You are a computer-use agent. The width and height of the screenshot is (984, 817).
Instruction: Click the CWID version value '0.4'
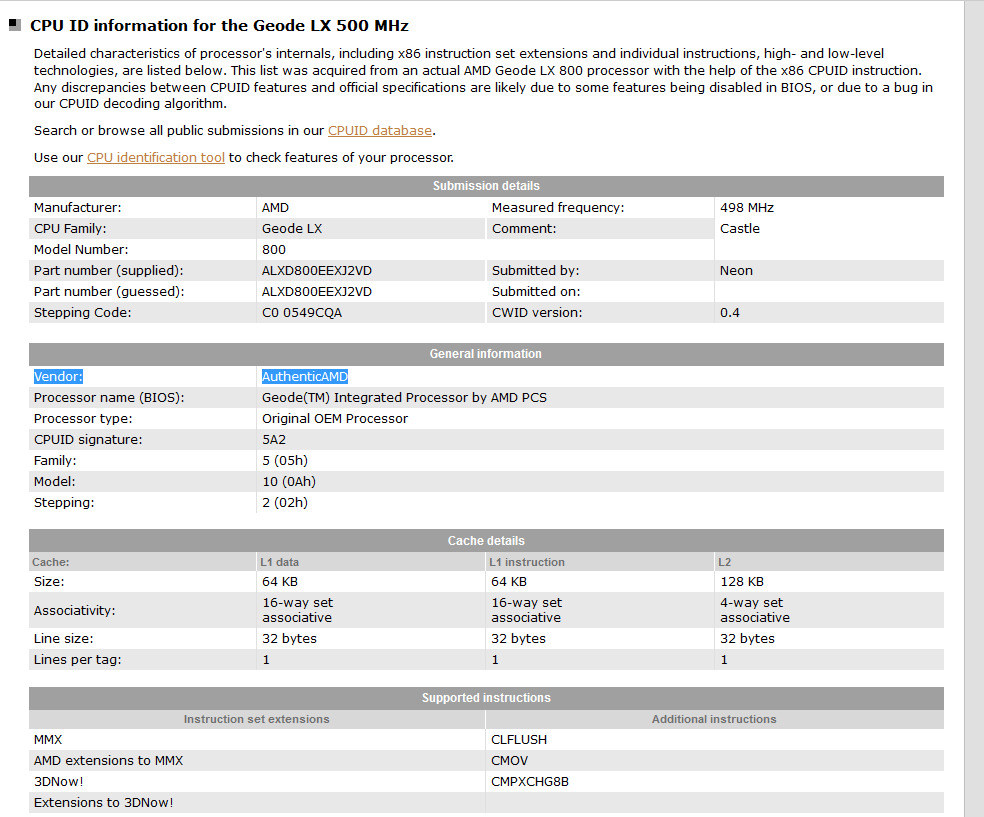[x=730, y=312]
